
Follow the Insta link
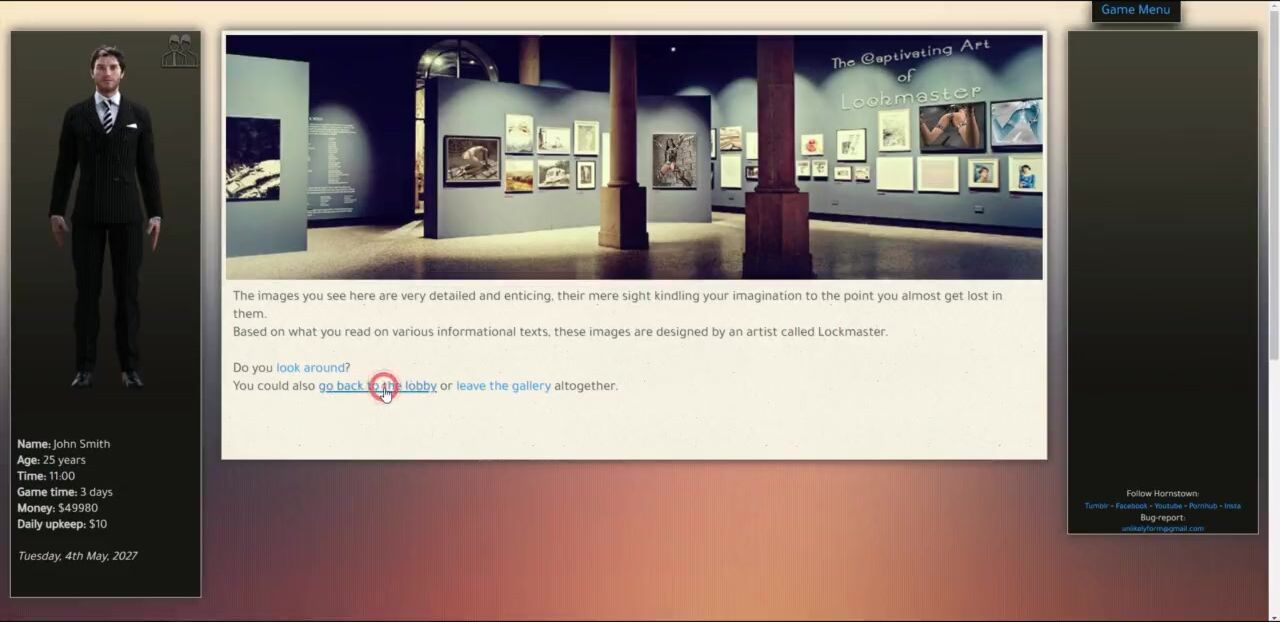pyautogui.click(x=1232, y=506)
